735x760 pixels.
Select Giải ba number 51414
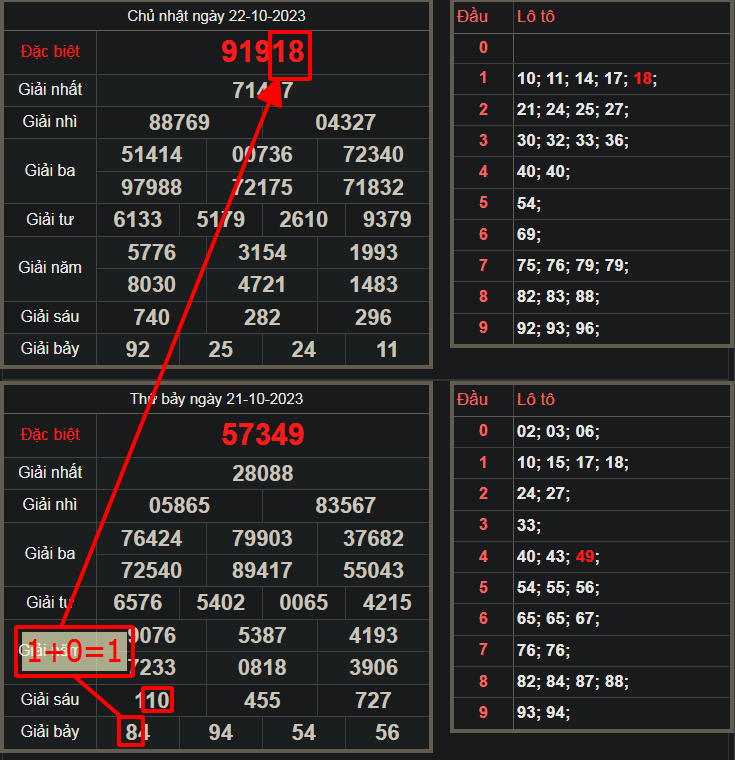(x=152, y=155)
